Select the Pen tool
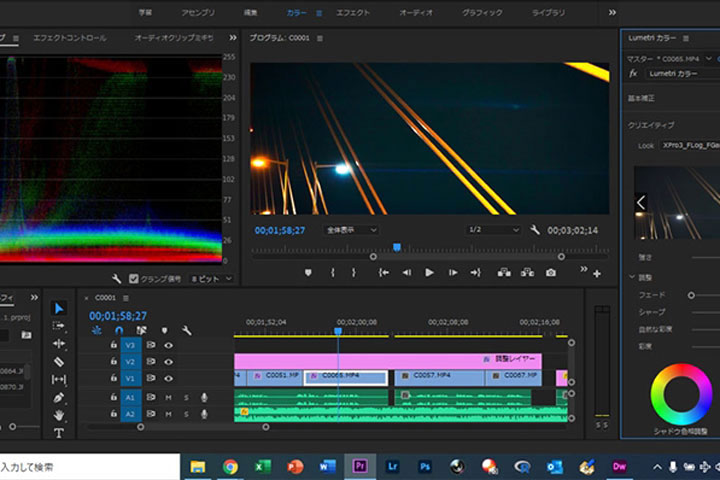 [59, 397]
